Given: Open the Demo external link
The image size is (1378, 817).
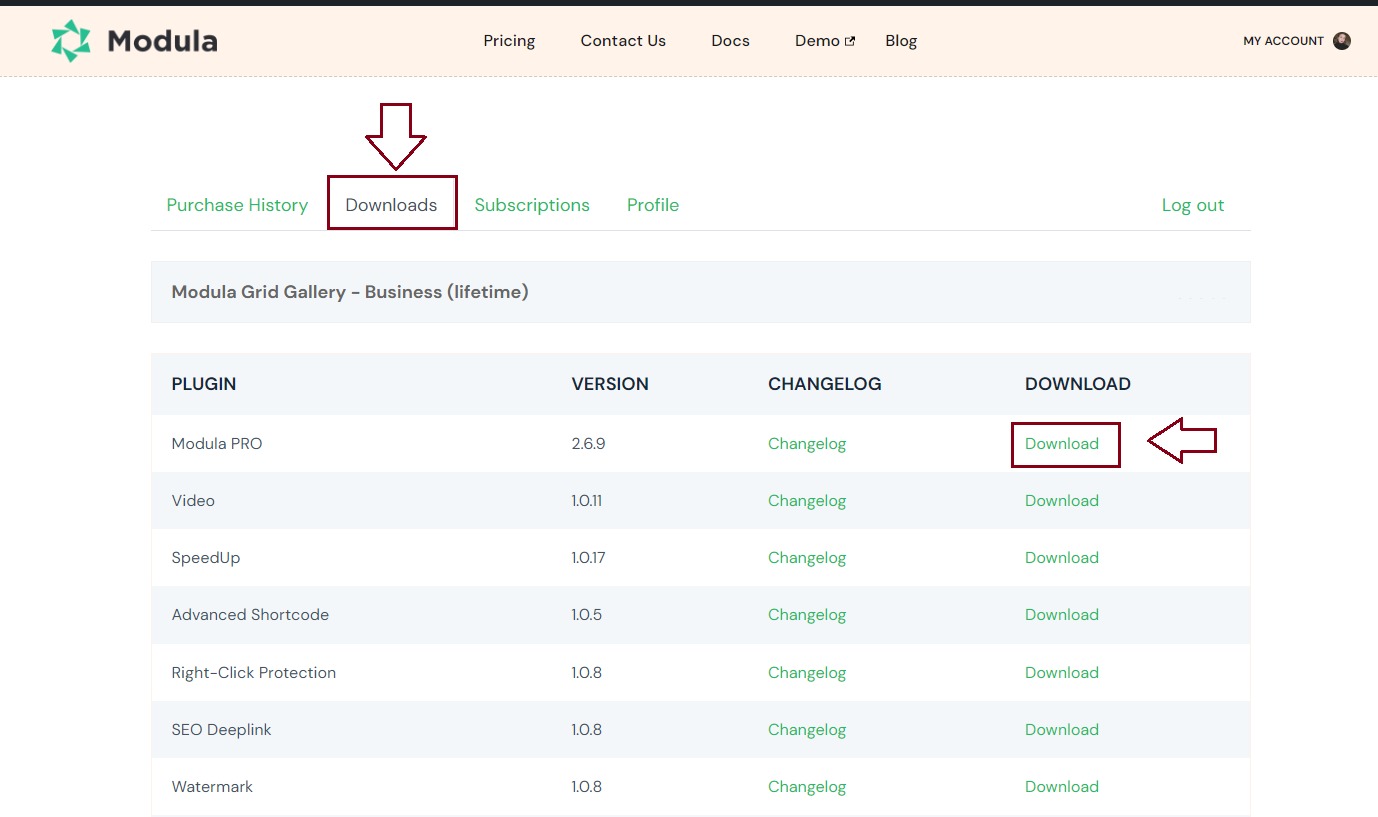Looking at the screenshot, I should coord(824,41).
